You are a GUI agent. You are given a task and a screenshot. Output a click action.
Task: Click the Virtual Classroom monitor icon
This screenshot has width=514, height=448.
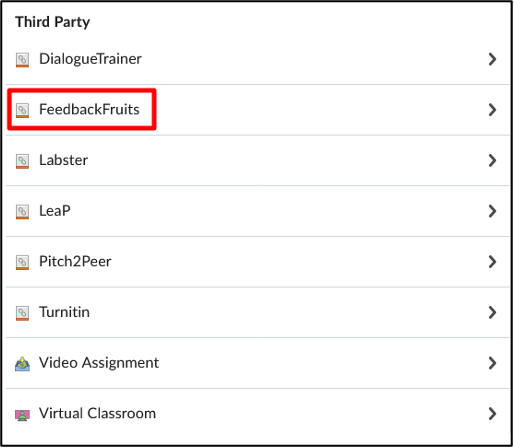[x=22, y=415]
